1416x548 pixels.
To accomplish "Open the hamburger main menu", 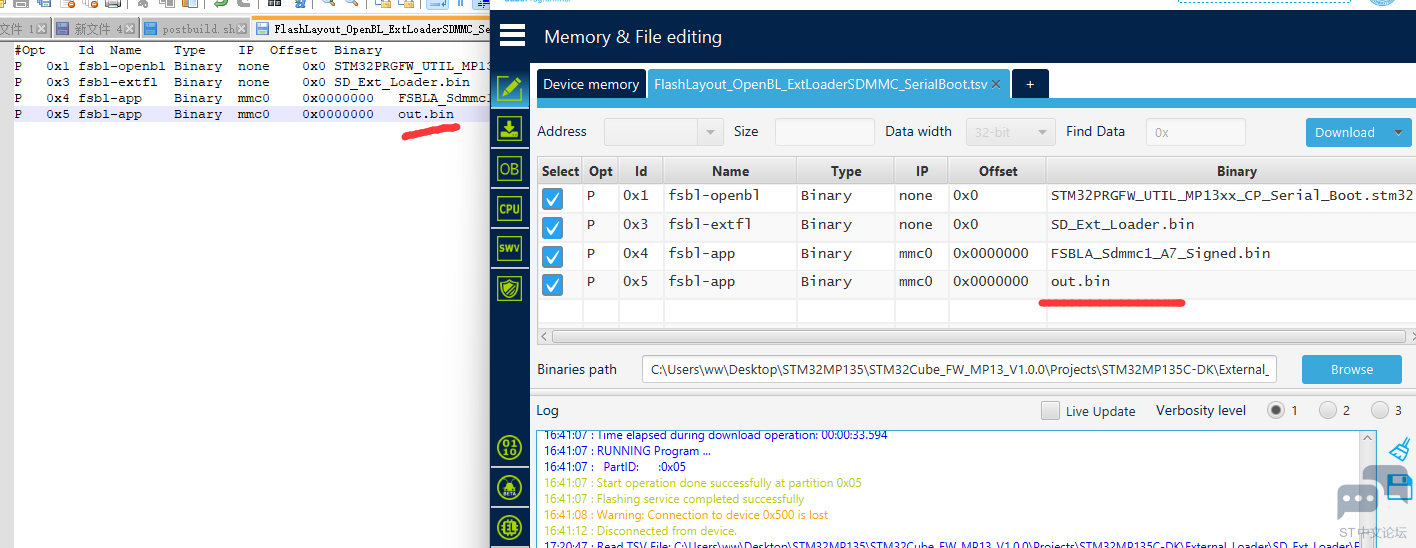I will point(512,36).
